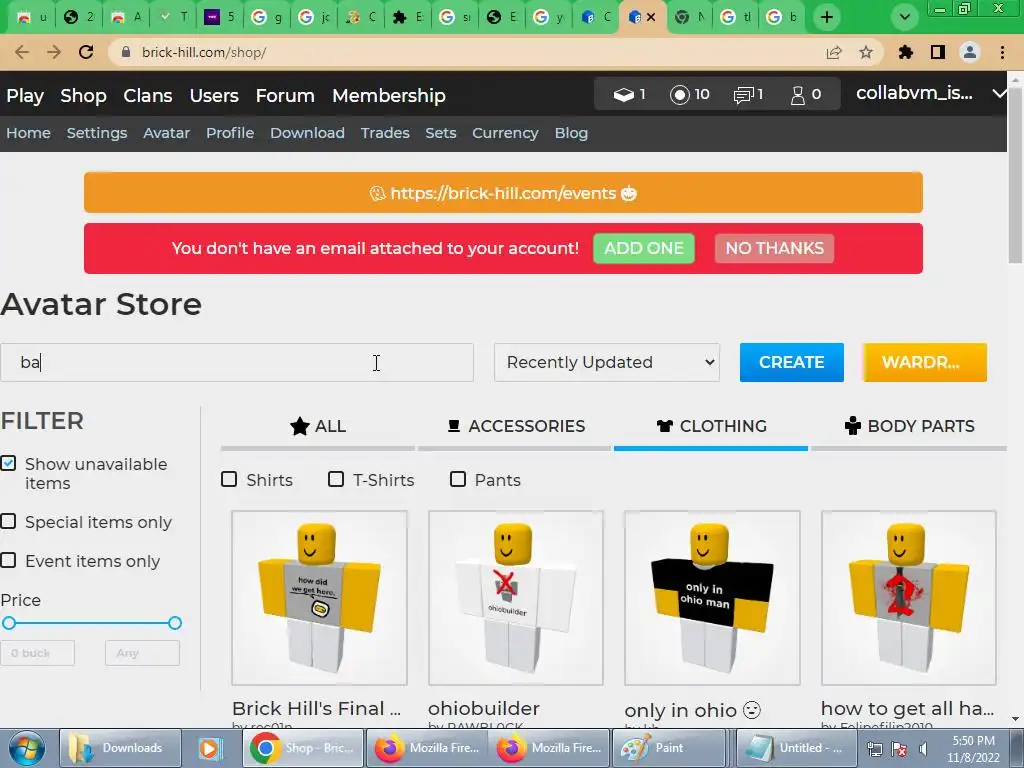Click the green ADD ONE button

click(x=644, y=248)
